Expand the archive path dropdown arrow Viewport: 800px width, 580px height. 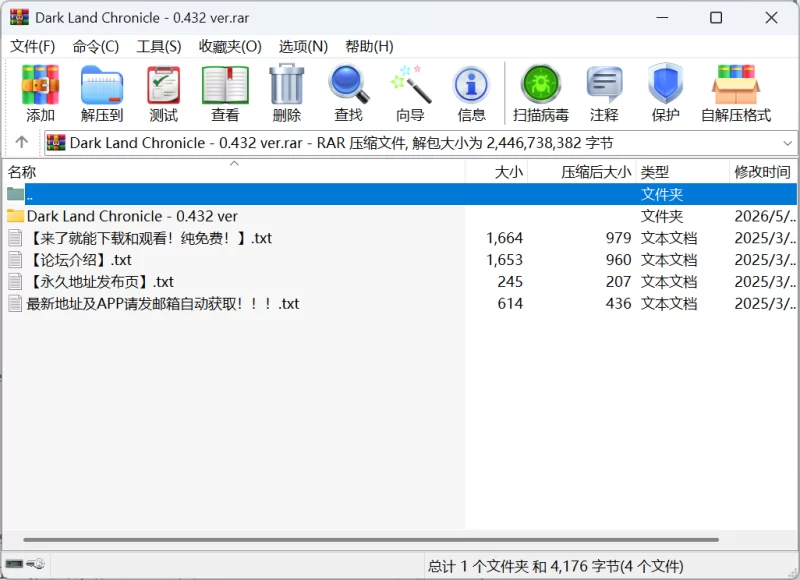(787, 143)
